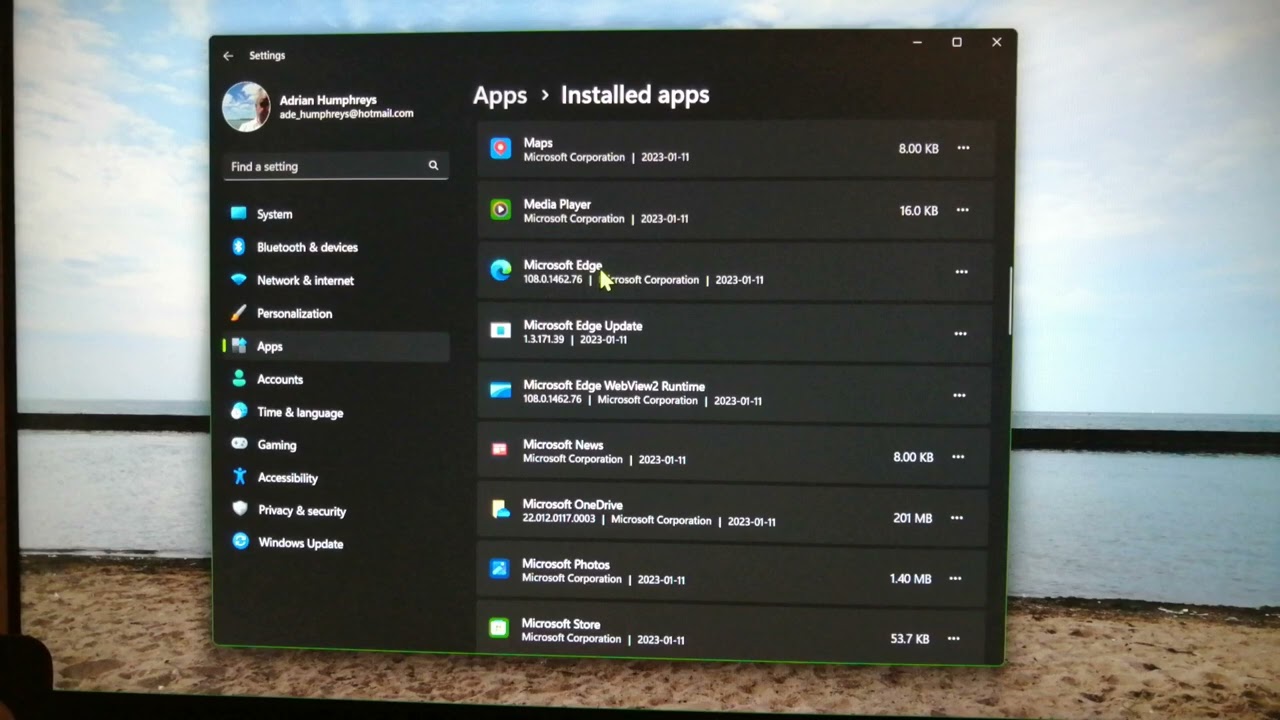Screen dimensions: 1280x720
Task: Click the Find a setting search field
Action: [335, 166]
